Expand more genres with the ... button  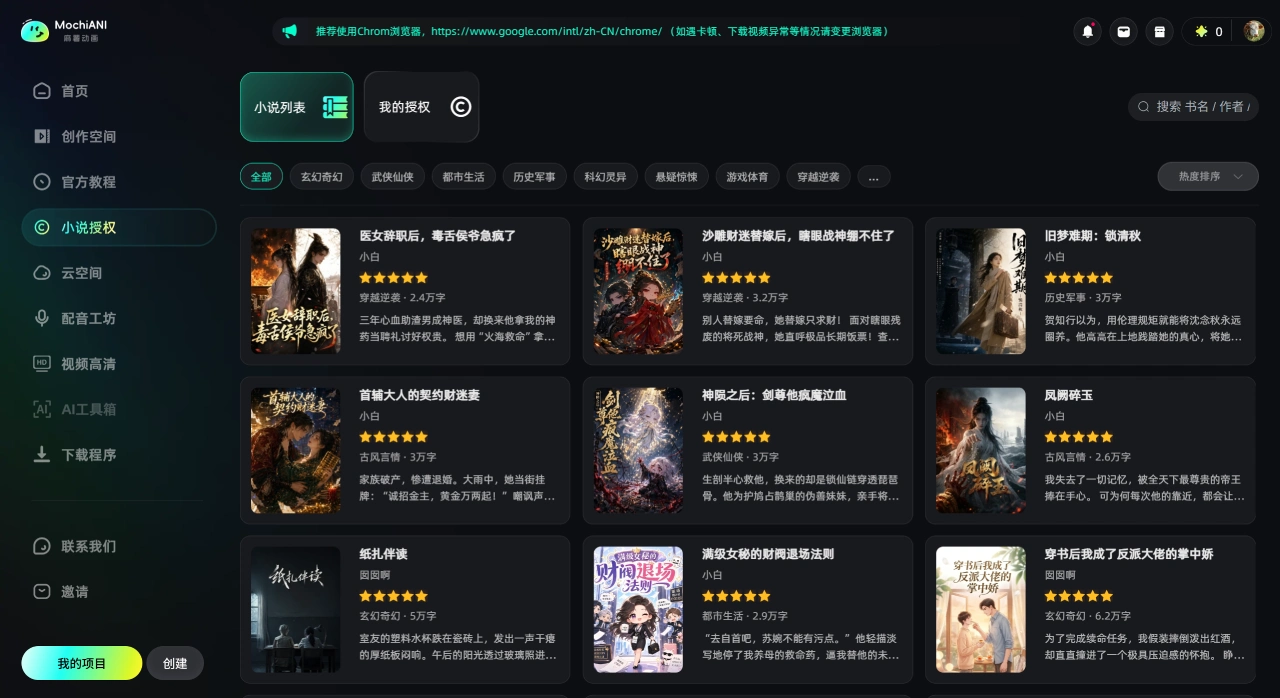point(874,177)
